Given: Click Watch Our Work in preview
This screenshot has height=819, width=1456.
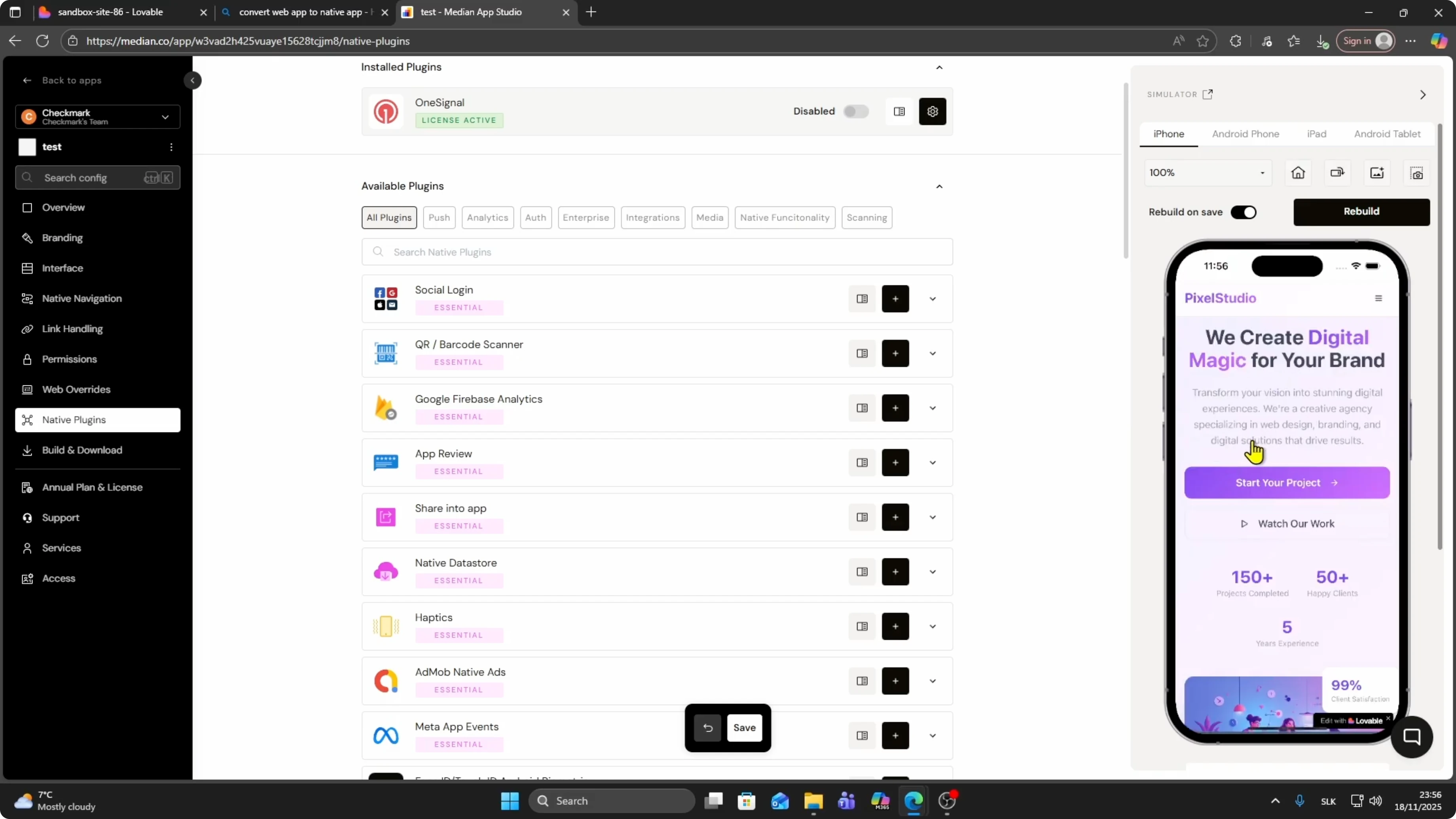Looking at the screenshot, I should tap(1286, 523).
